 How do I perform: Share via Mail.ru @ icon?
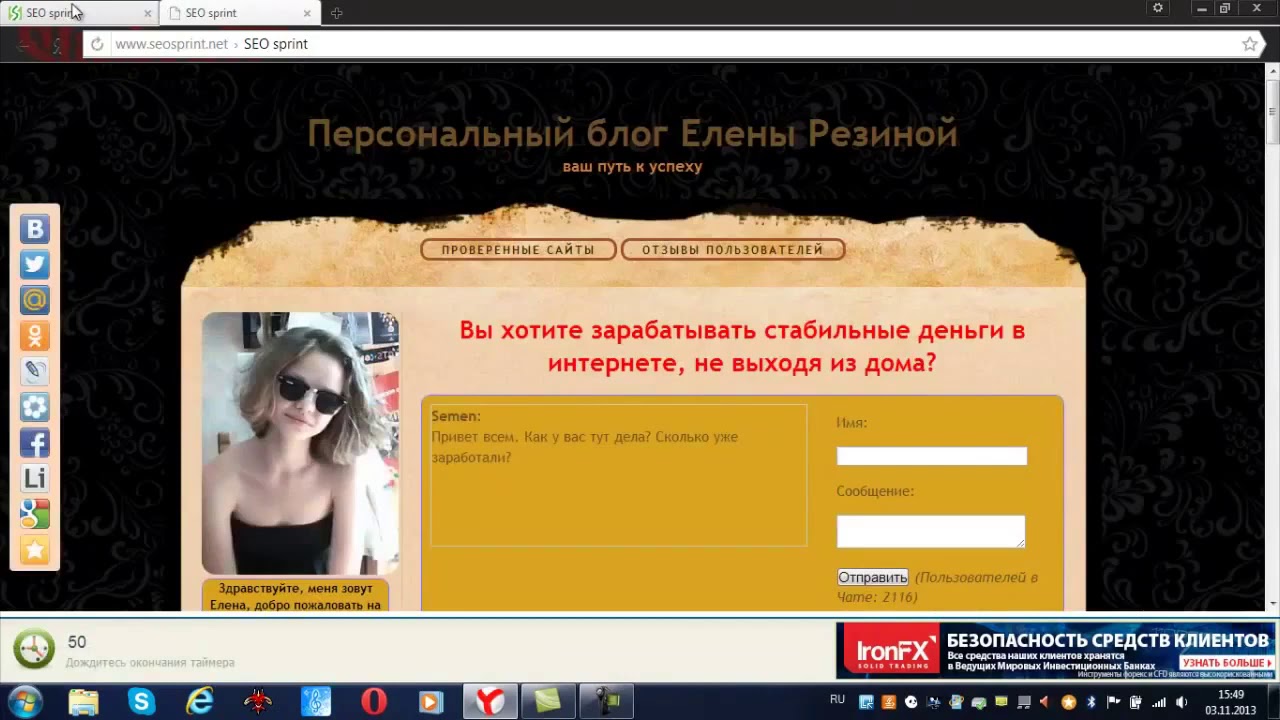pos(35,300)
